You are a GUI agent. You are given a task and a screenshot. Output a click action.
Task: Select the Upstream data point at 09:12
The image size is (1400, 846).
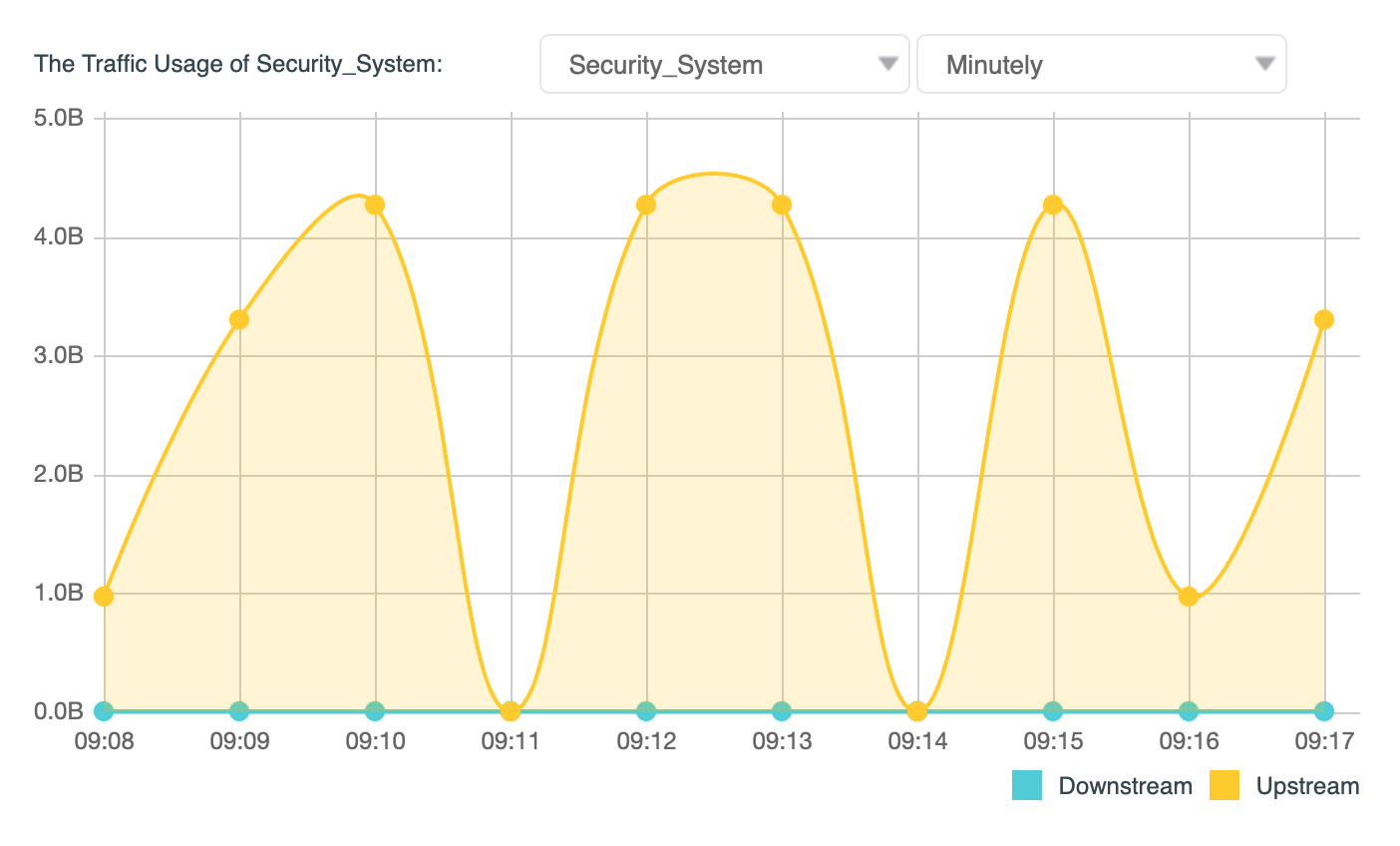[x=646, y=206]
